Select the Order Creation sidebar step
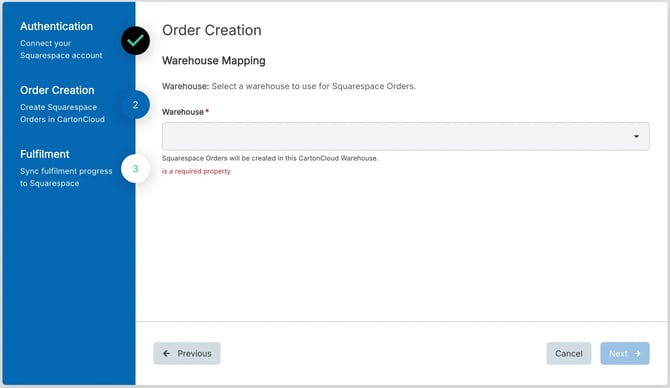670x388 pixels. (x=57, y=90)
